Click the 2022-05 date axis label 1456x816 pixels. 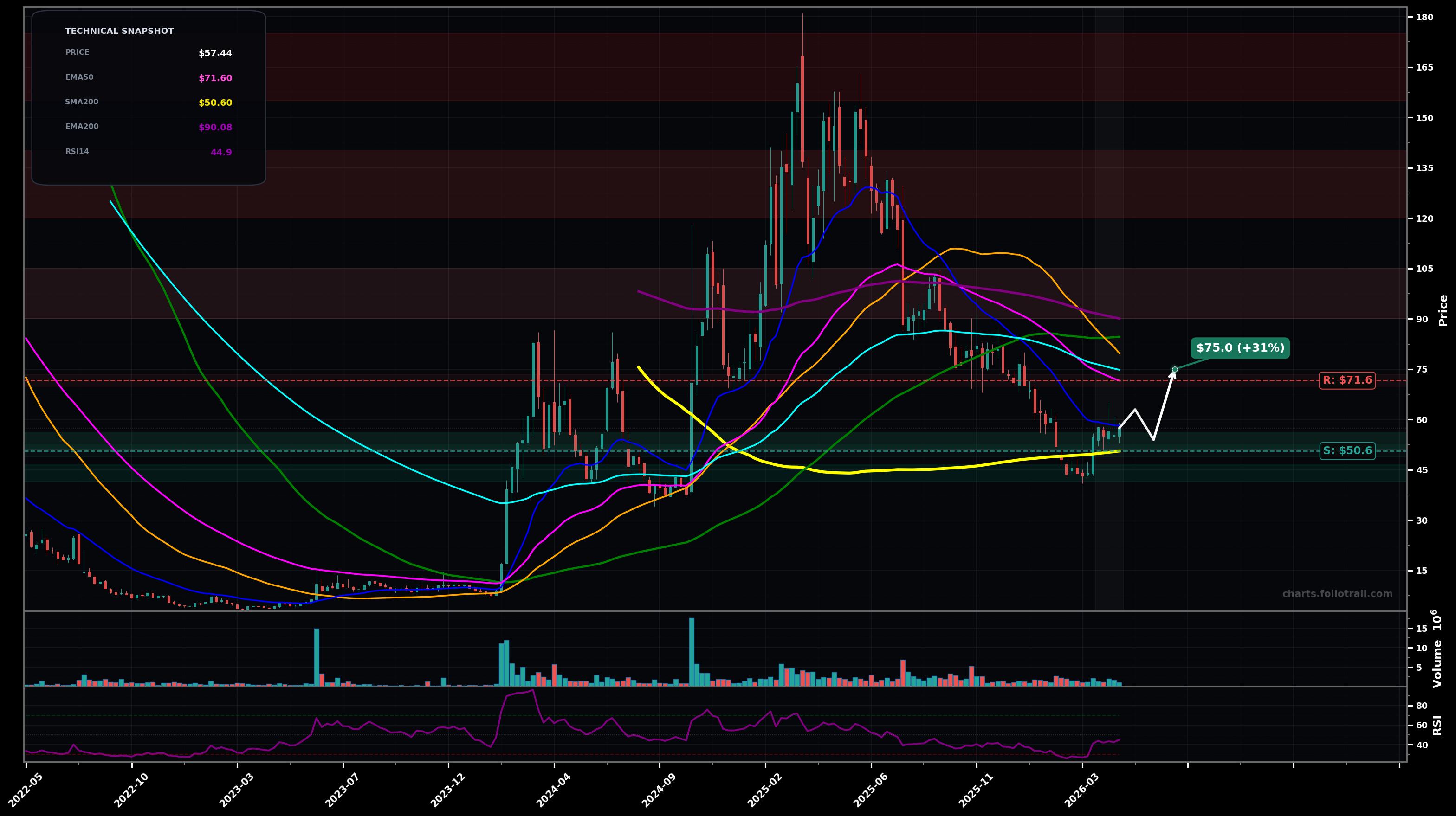click(26, 789)
